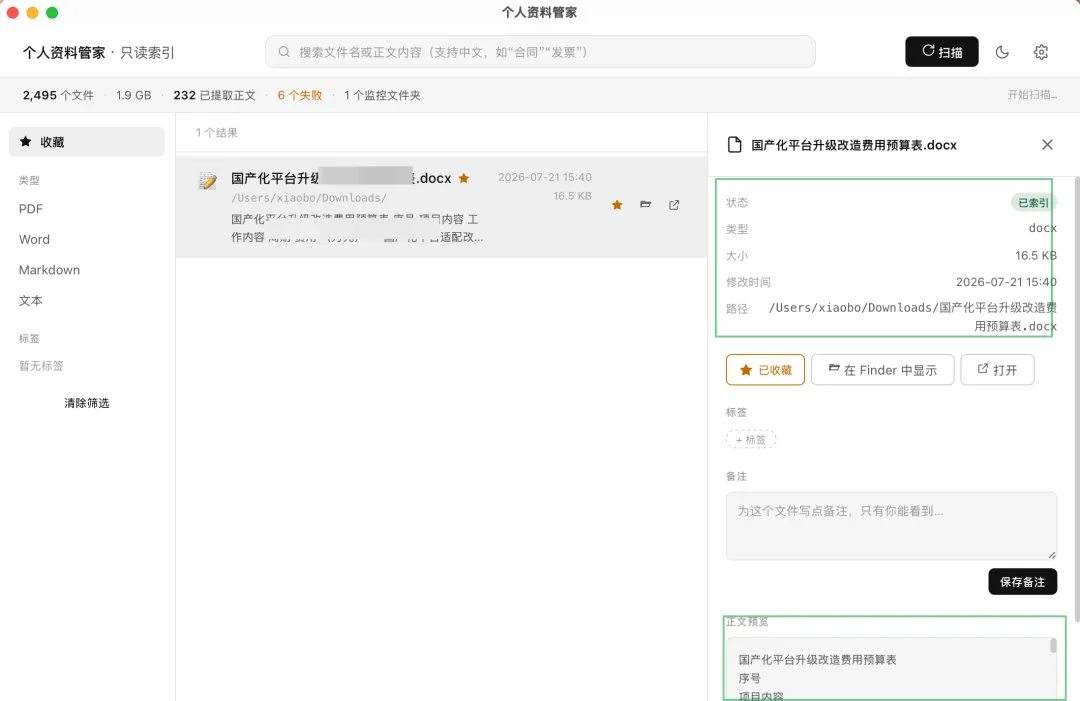Reveal file with row folder icon
This screenshot has height=701, width=1080.
(645, 205)
